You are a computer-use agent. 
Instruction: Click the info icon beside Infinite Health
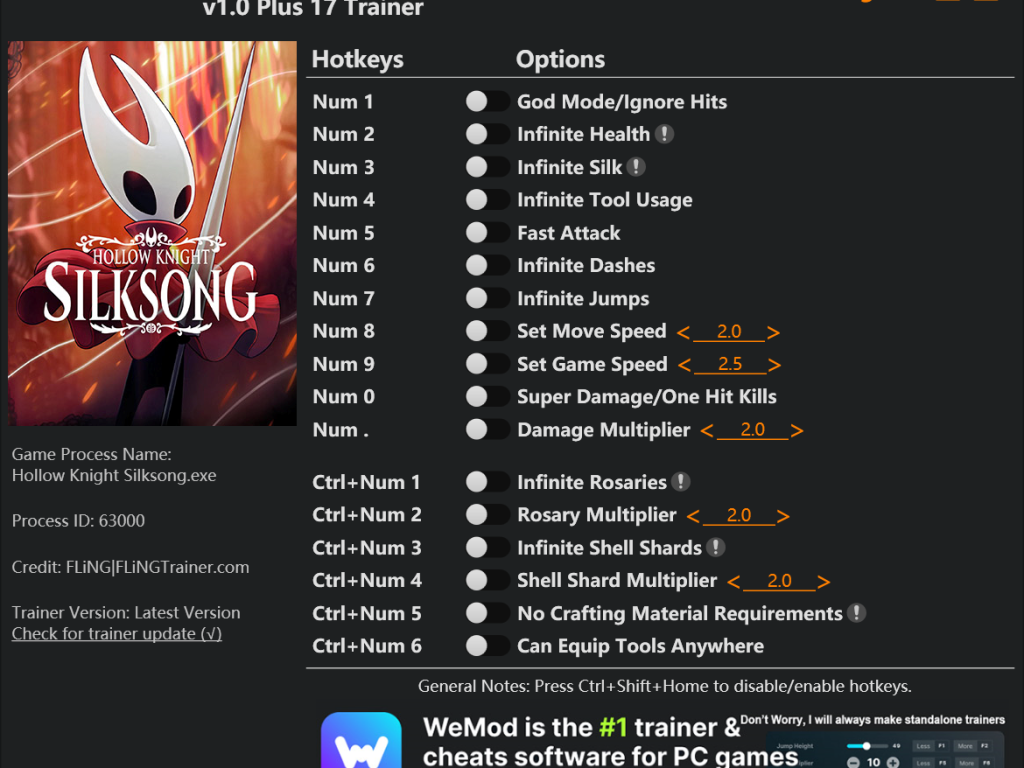pos(664,134)
